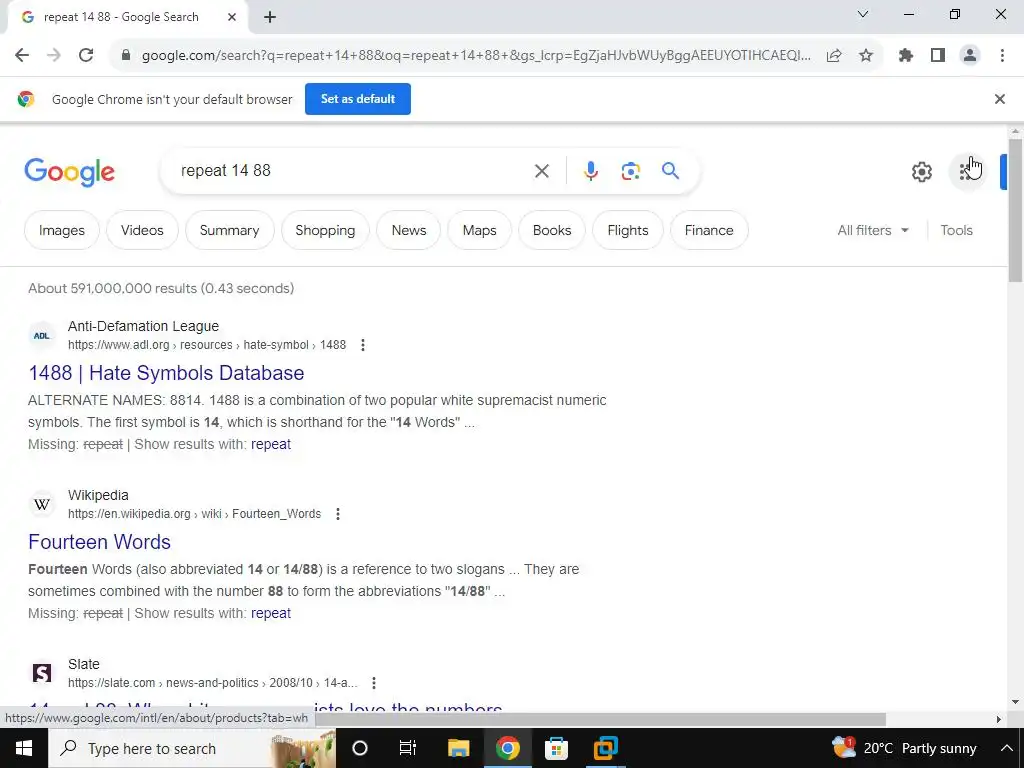
Task: Clear the search box text
Action: click(x=541, y=171)
